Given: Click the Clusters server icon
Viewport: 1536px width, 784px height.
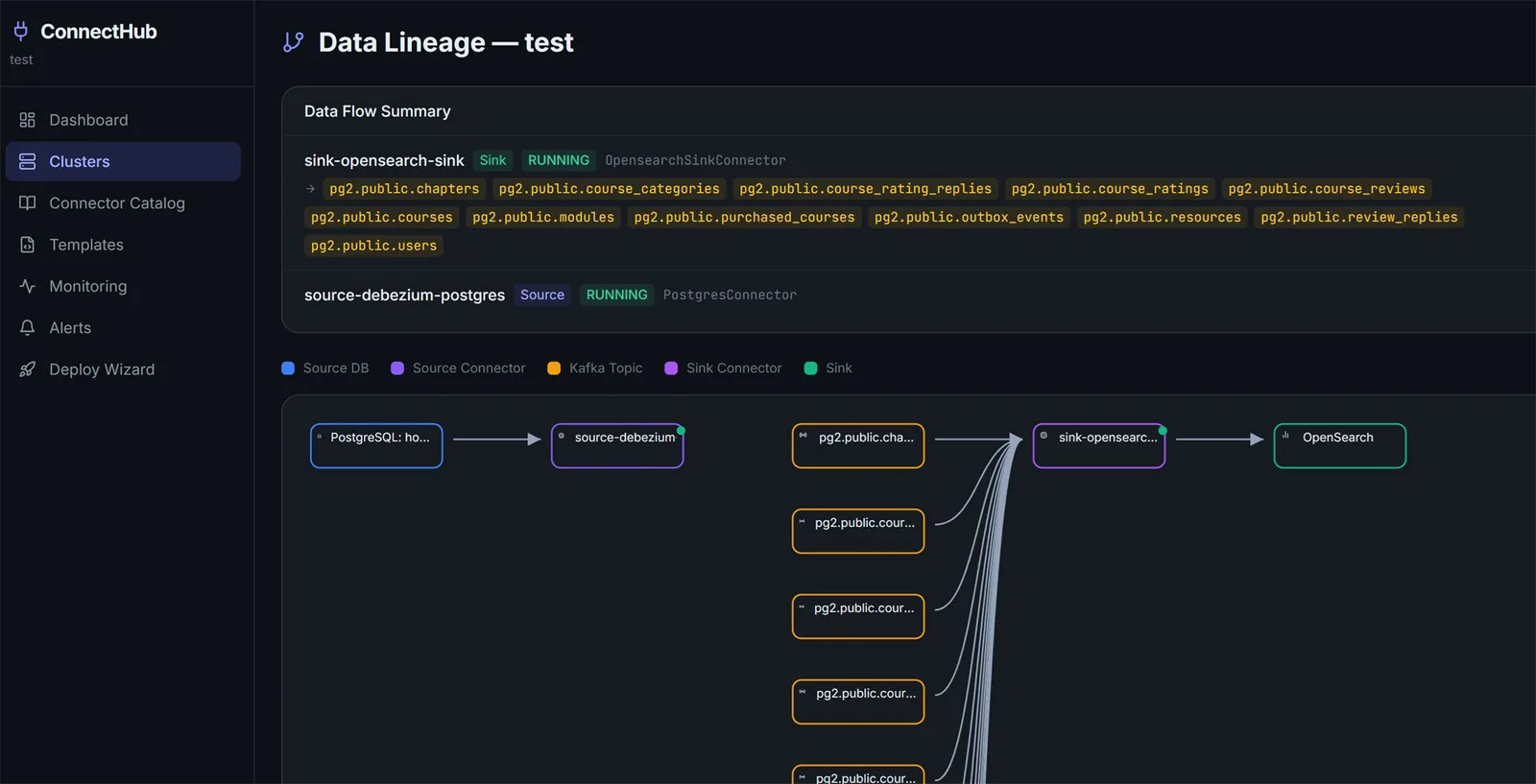Looking at the screenshot, I should coord(27,161).
